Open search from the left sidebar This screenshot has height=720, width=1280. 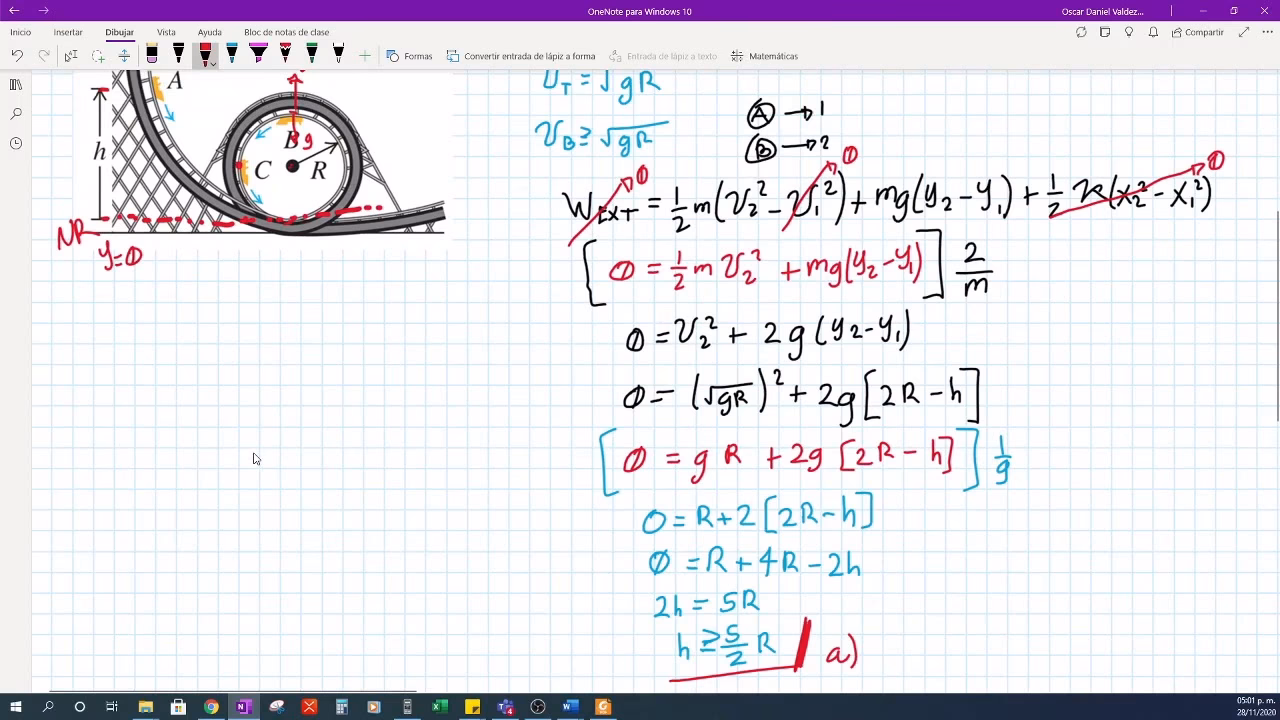coord(16,114)
